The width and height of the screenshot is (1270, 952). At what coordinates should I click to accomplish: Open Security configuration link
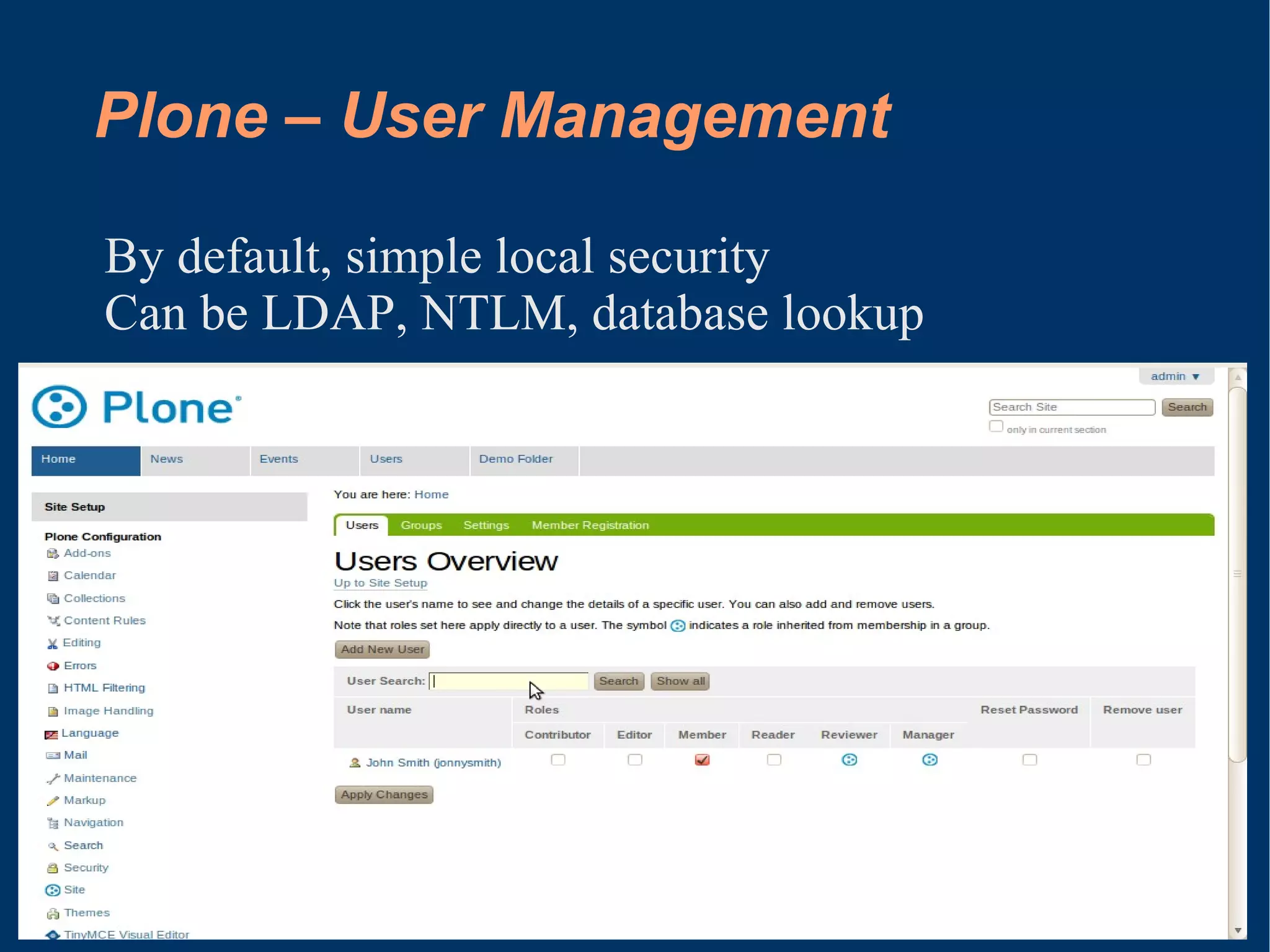click(x=86, y=868)
